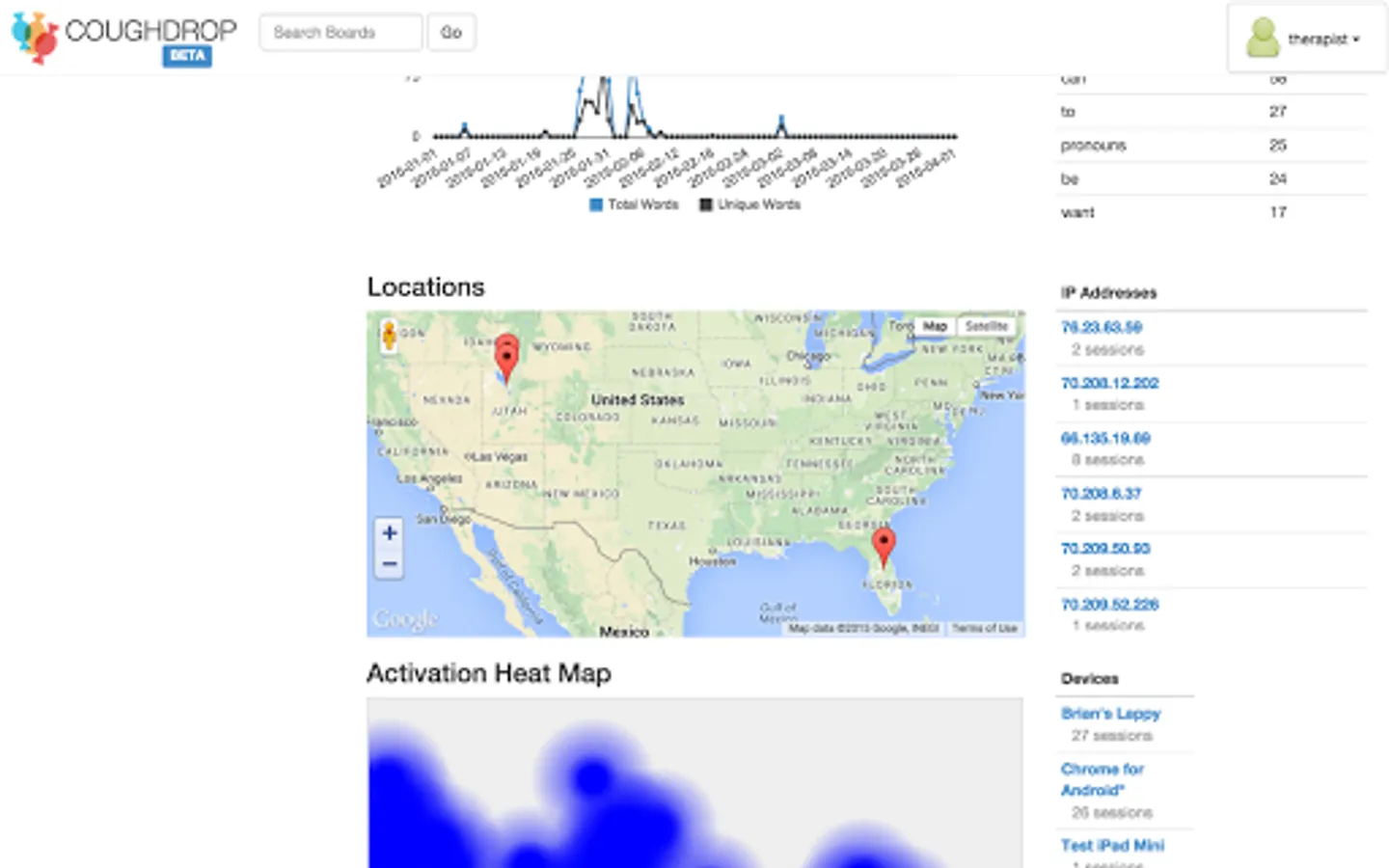The width and height of the screenshot is (1389, 868).
Task: Click the red map pin in Utah
Action: 506,357
